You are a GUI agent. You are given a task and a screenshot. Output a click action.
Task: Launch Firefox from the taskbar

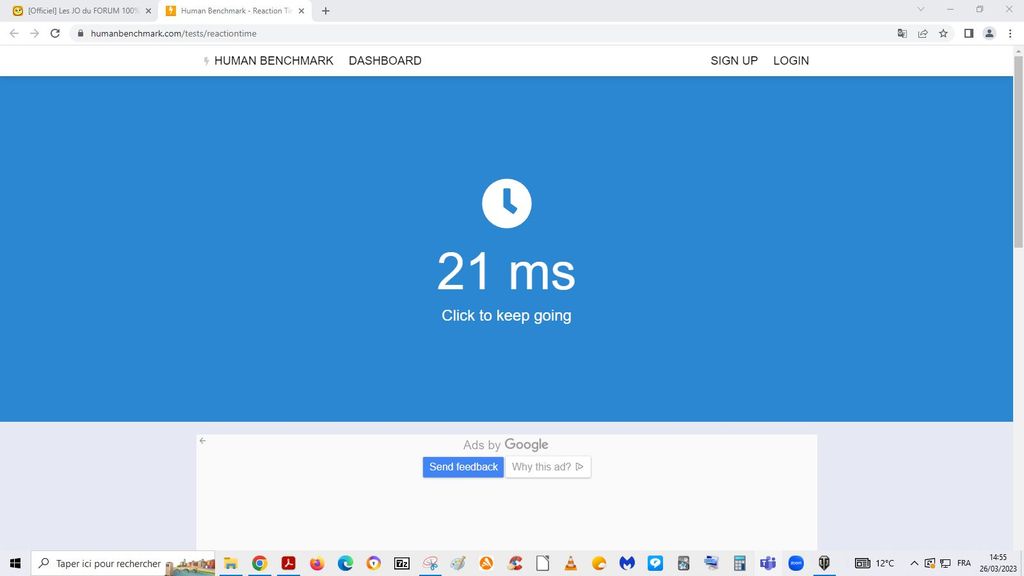pos(317,563)
